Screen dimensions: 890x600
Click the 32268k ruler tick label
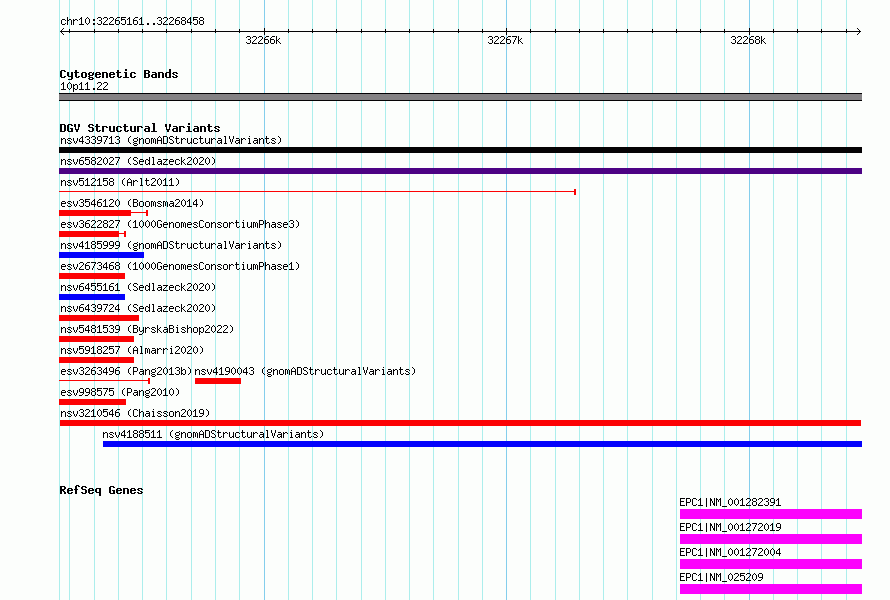click(x=748, y=40)
